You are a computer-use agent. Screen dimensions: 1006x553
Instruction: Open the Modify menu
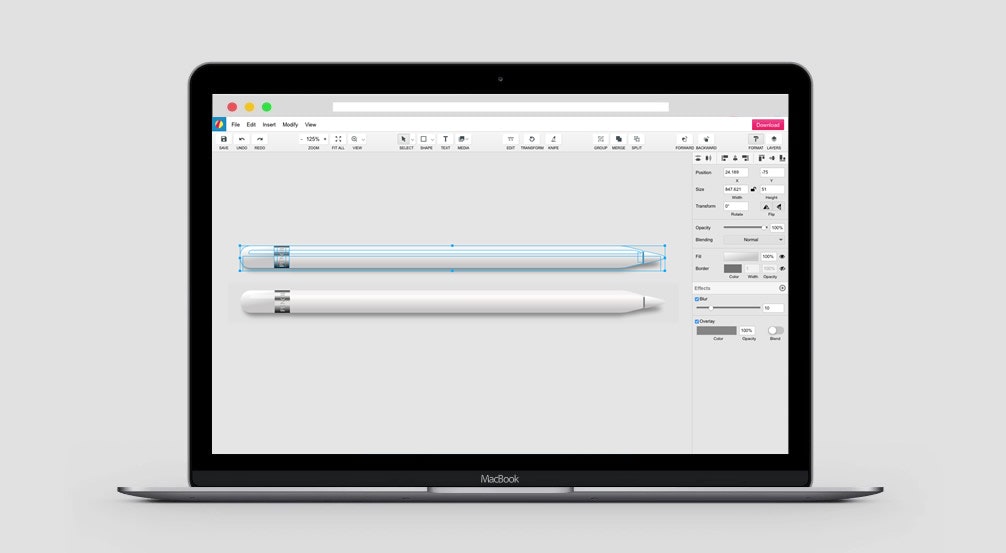(x=290, y=124)
